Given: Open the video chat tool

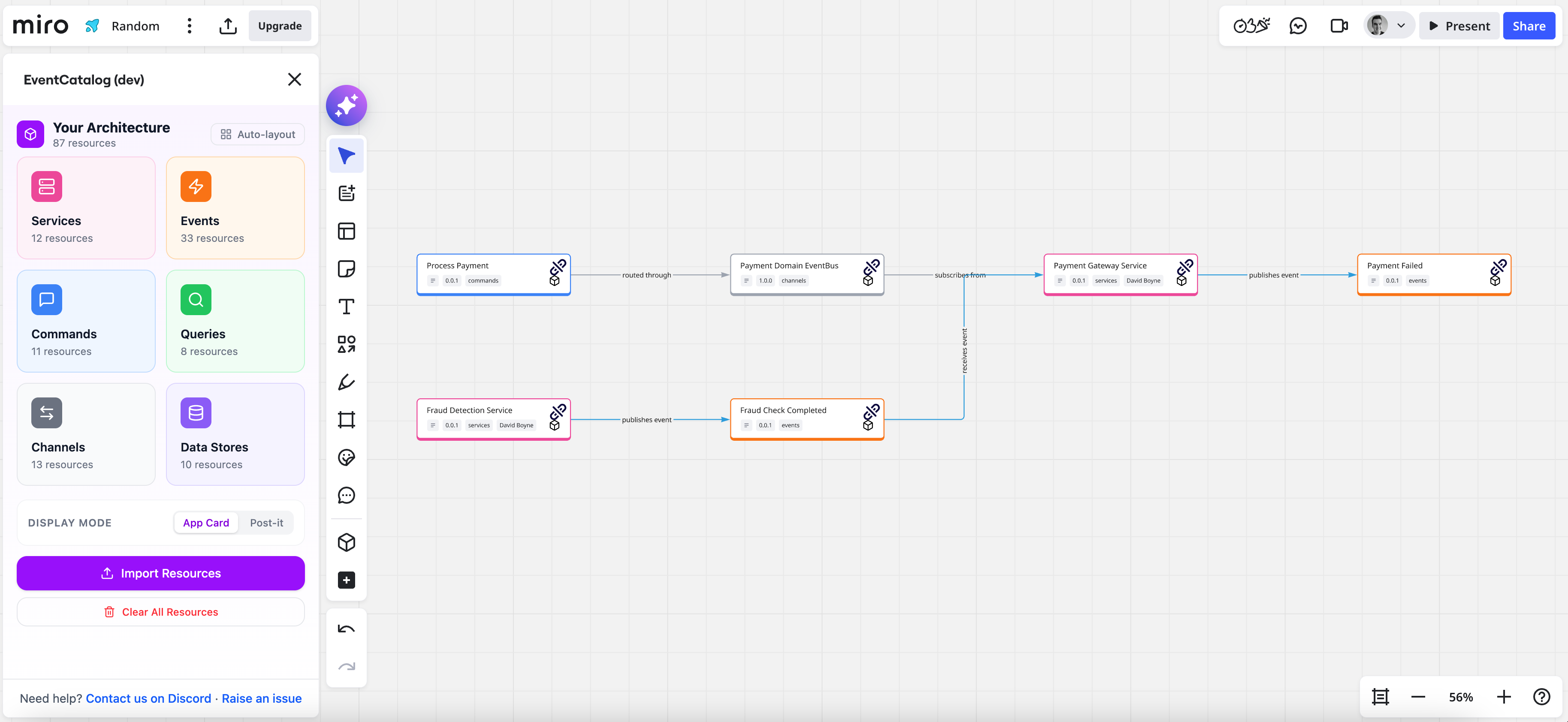Looking at the screenshot, I should [1339, 26].
